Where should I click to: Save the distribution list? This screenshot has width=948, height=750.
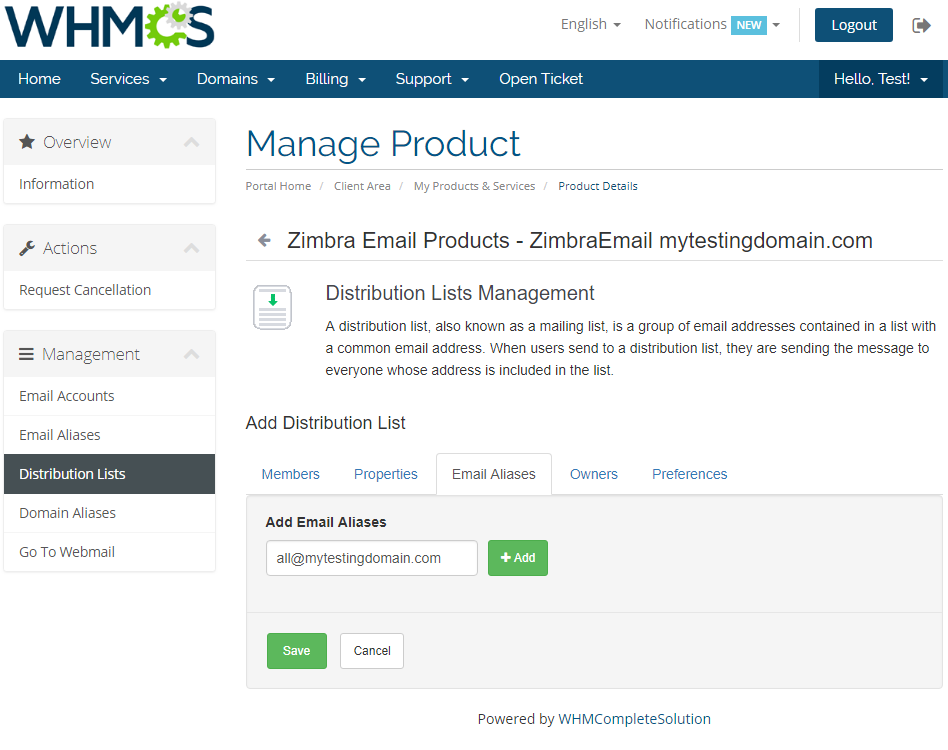296,651
